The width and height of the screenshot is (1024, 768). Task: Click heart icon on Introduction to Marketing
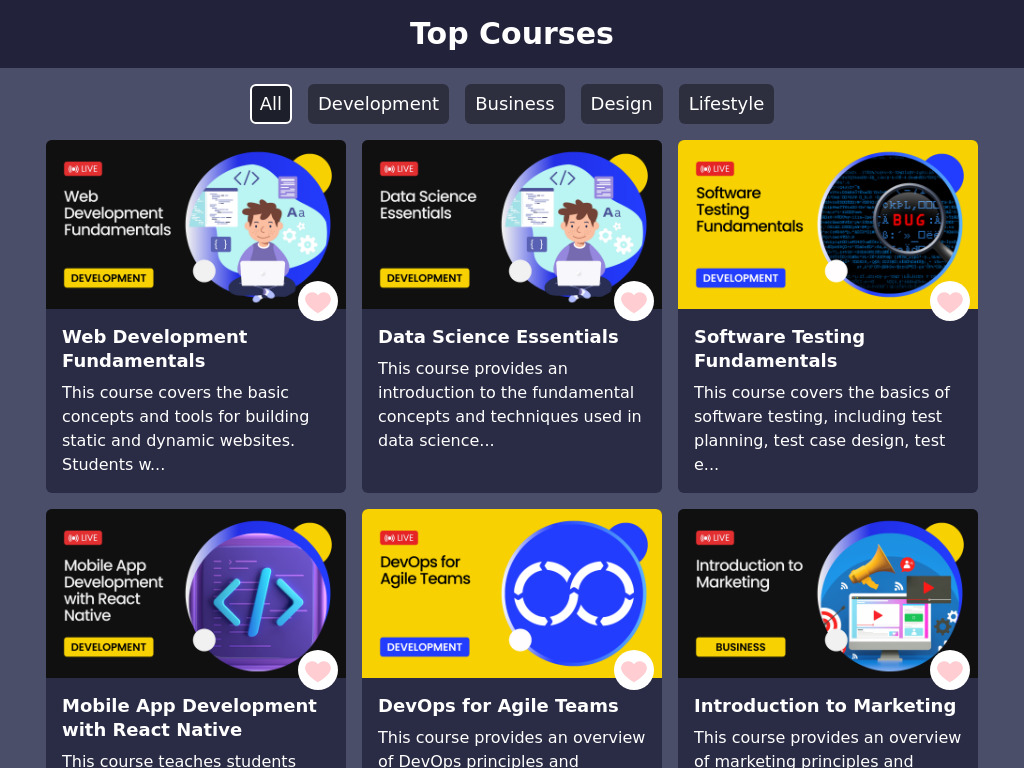pos(950,670)
